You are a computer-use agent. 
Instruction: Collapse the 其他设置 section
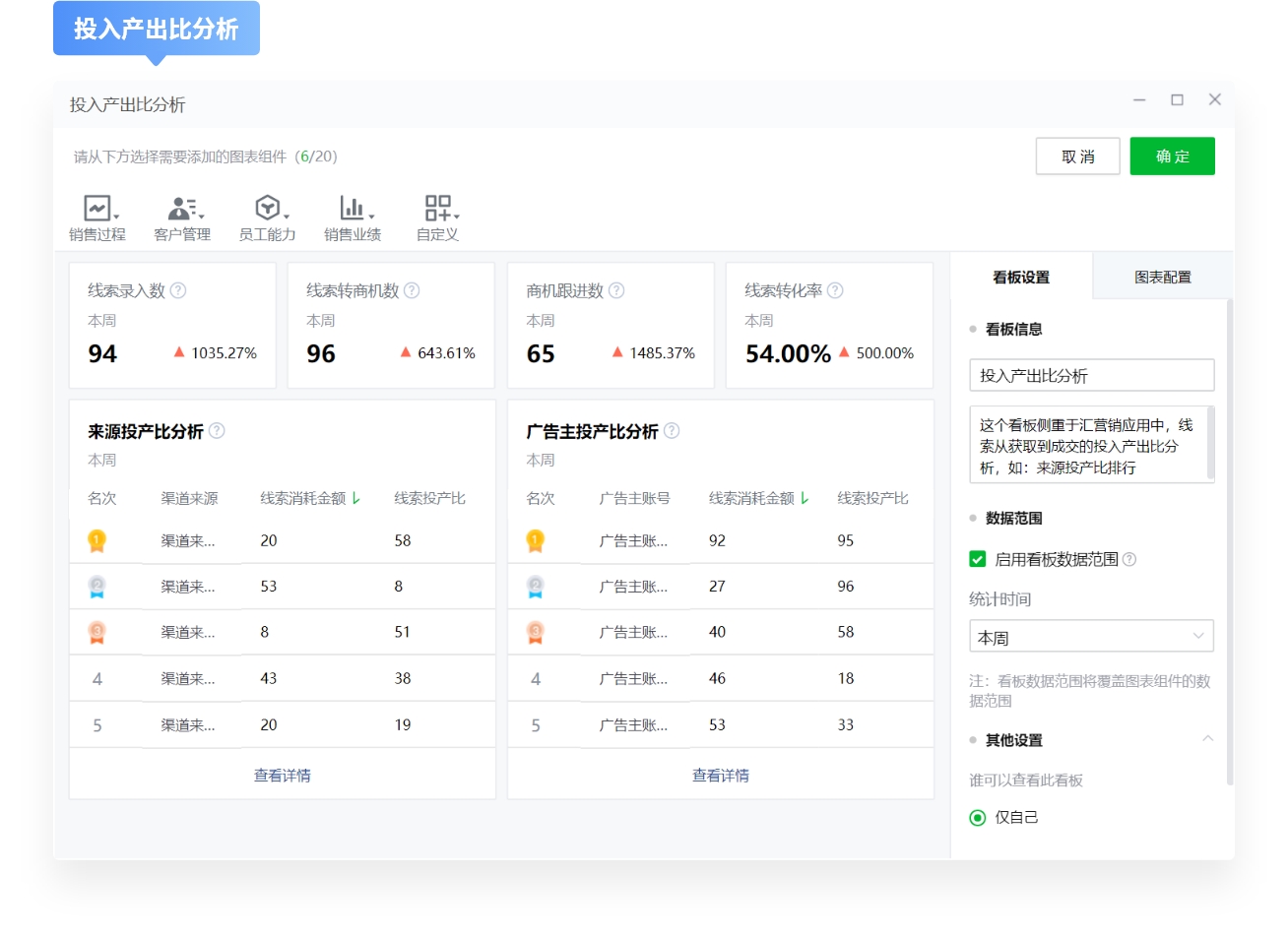click(1209, 740)
